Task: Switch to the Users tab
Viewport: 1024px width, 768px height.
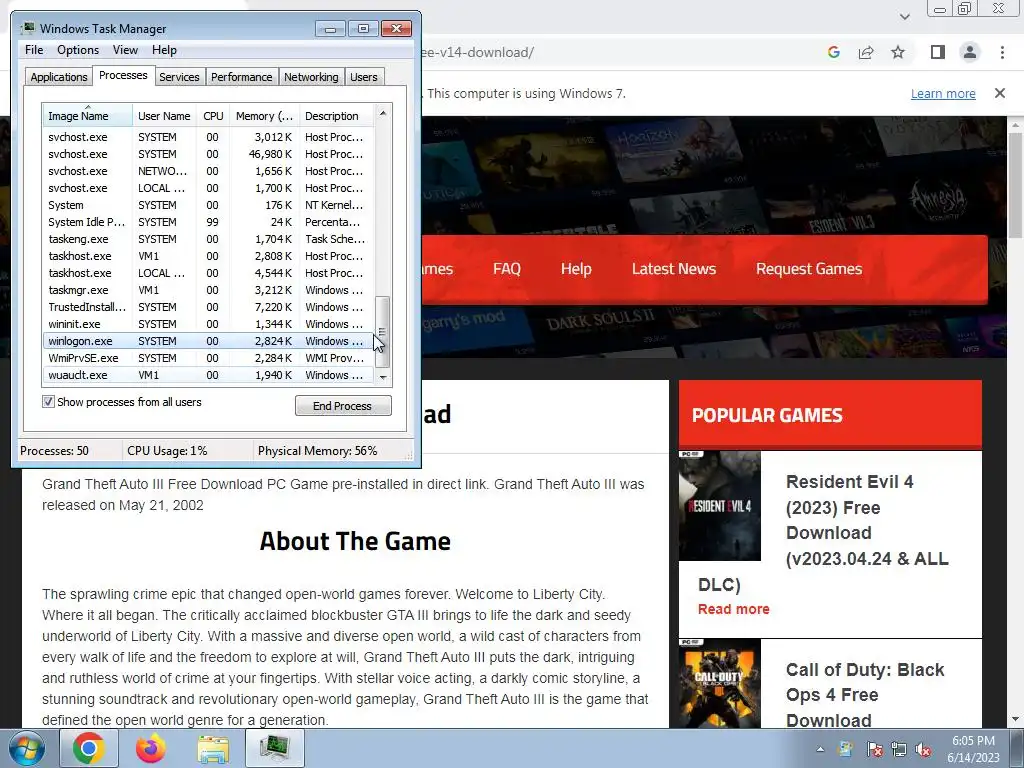Action: [363, 76]
